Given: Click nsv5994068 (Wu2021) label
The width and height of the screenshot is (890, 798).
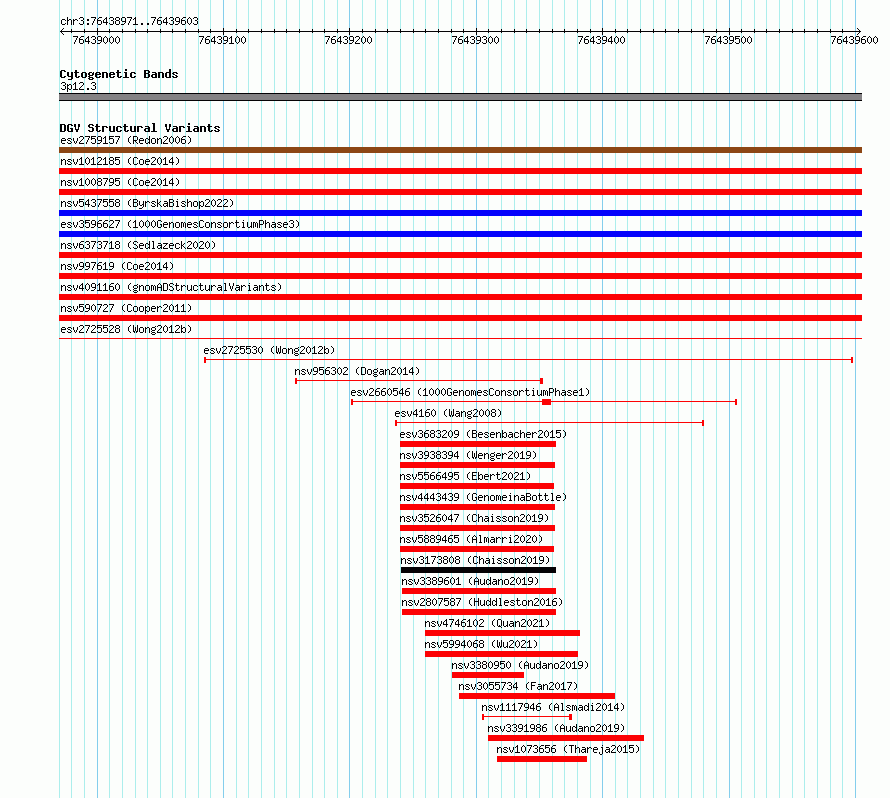Looking at the screenshot, I should (x=481, y=644).
